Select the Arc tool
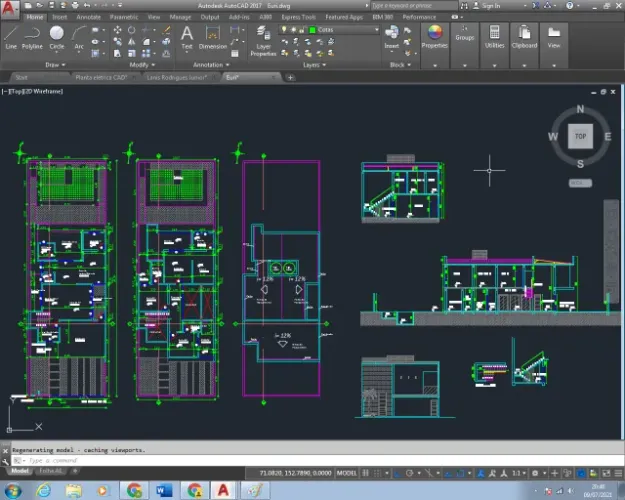 (79, 37)
